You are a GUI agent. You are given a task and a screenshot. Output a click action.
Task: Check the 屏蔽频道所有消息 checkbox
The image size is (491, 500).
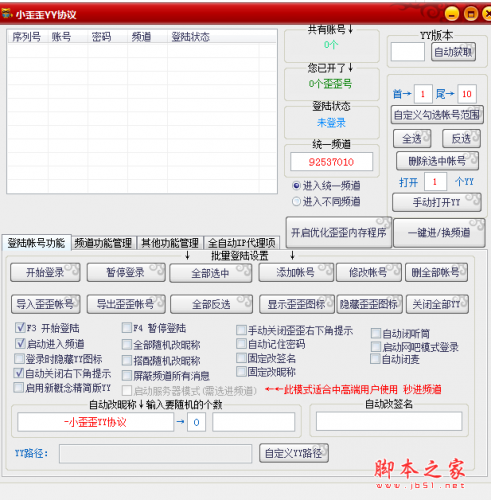coord(127,376)
